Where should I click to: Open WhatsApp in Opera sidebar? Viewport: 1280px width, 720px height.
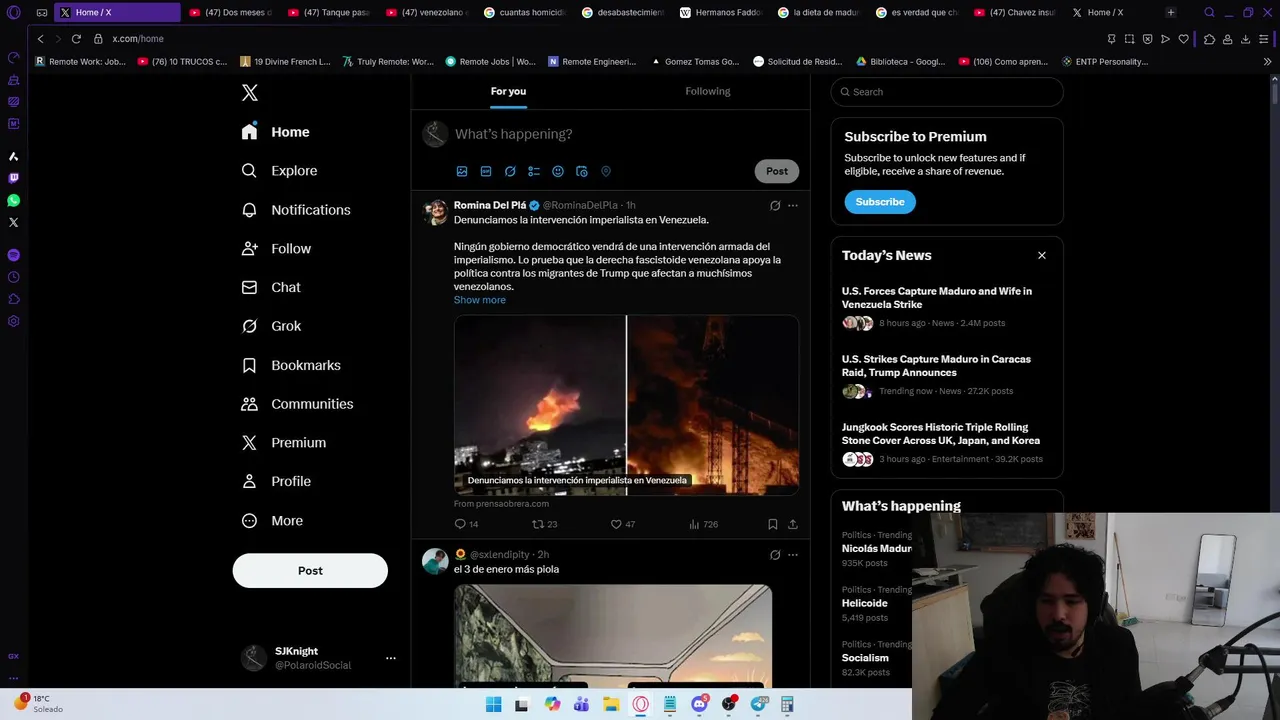coord(13,200)
